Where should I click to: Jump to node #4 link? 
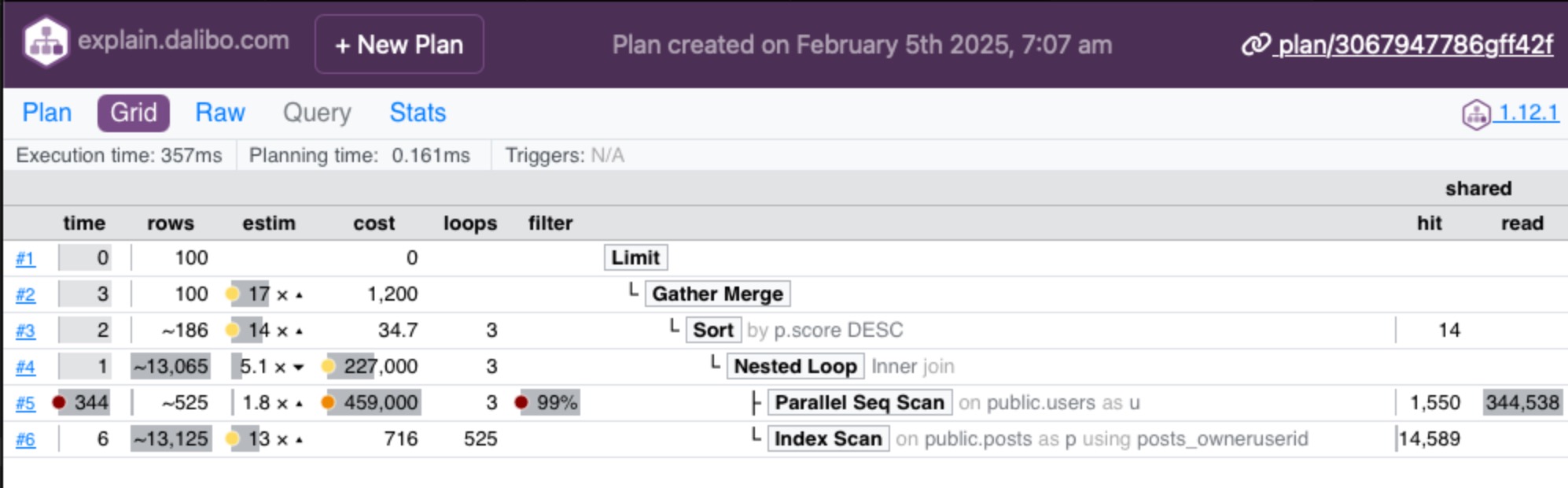pos(25,367)
